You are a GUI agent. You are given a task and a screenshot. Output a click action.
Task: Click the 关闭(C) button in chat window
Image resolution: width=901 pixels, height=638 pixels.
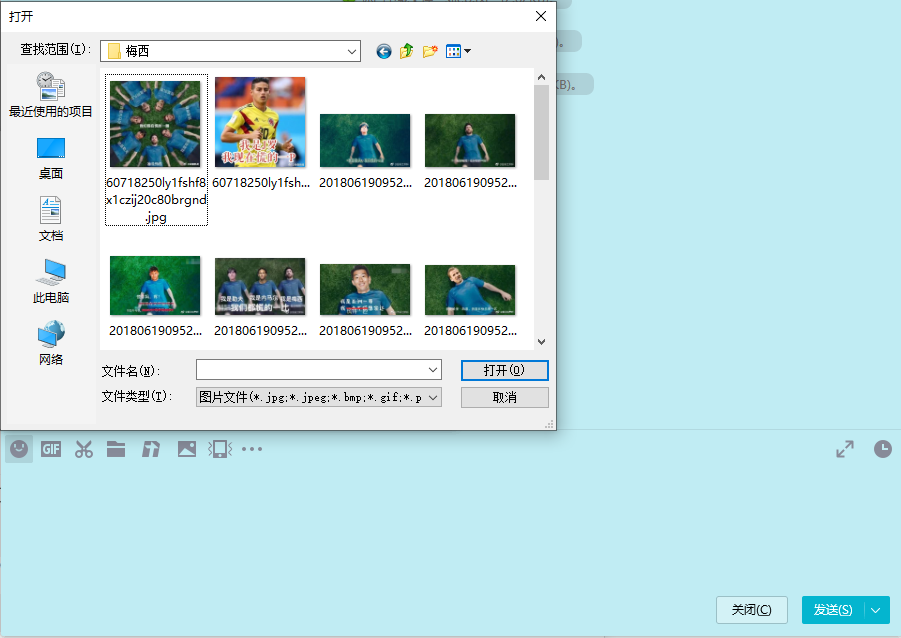click(x=752, y=610)
